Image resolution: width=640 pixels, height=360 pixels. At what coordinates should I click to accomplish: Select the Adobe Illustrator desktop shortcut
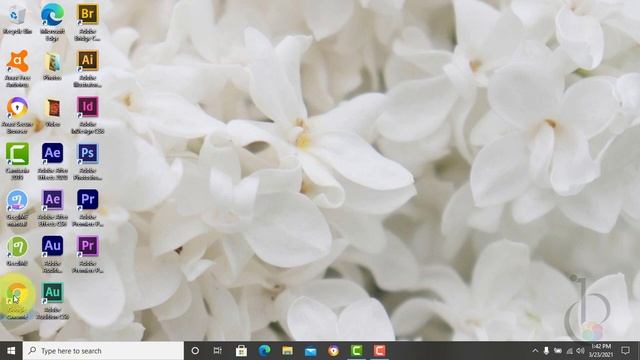point(88,68)
